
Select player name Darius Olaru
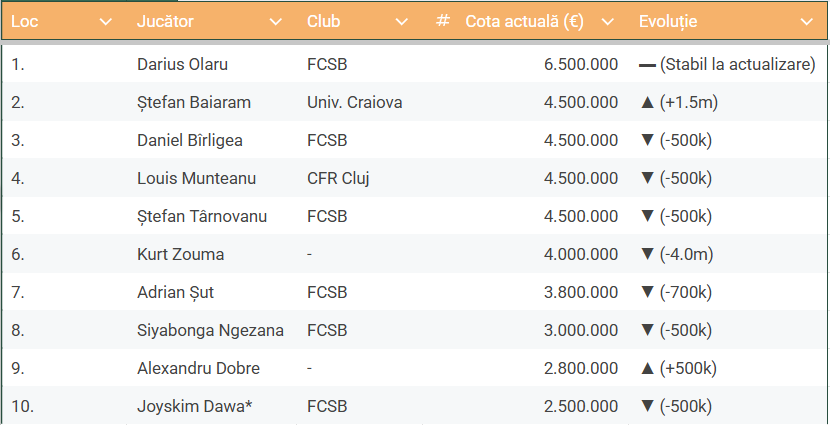(182, 64)
